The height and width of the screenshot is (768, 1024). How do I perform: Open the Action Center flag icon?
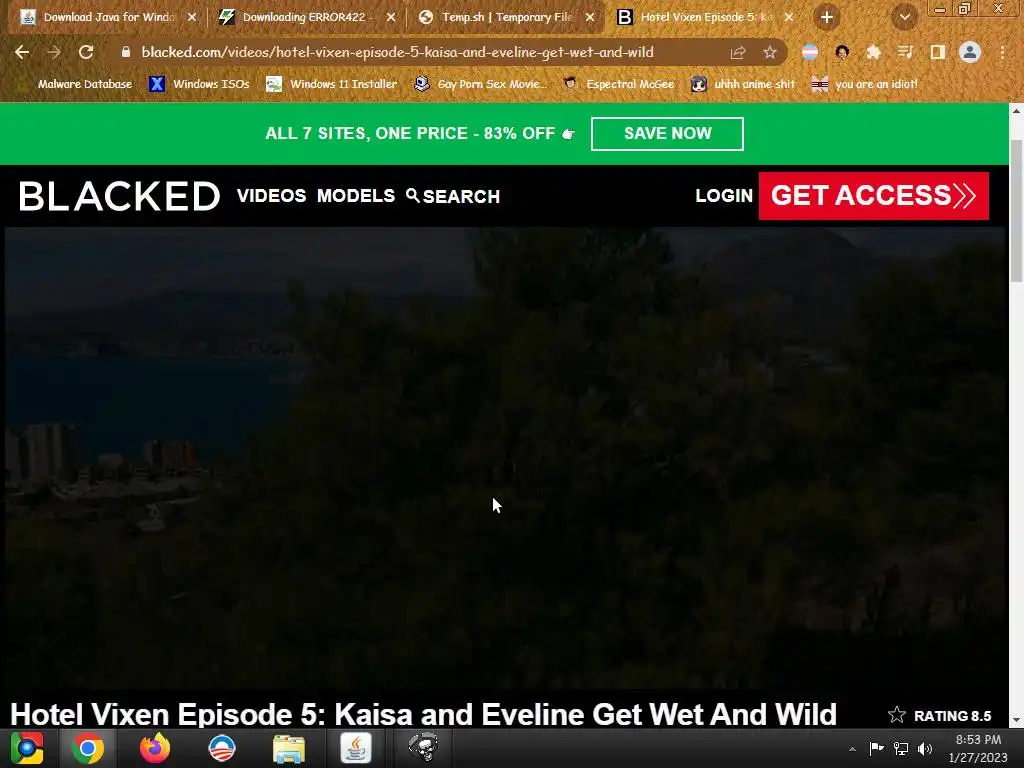[x=876, y=748]
